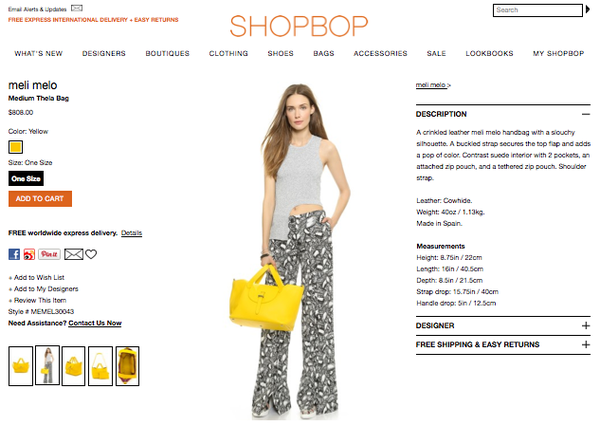Image resolution: width=600 pixels, height=426 pixels.
Task: Choose the Yellow color swatch
Action: tap(16, 147)
